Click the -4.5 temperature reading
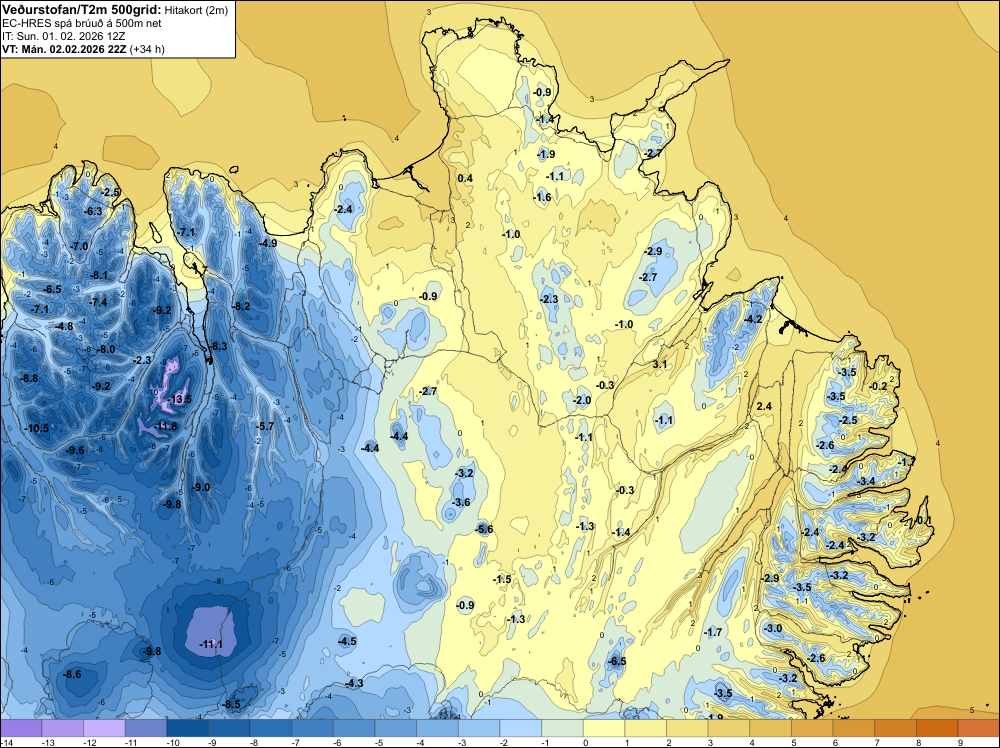The image size is (1000, 748). coord(347,642)
